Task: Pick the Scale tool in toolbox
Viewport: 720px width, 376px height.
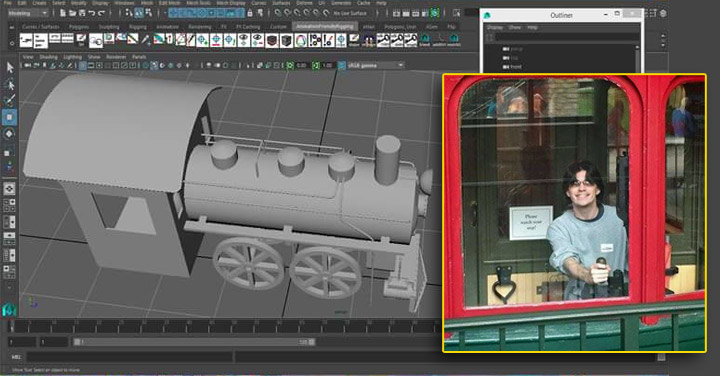Action: click(x=9, y=152)
